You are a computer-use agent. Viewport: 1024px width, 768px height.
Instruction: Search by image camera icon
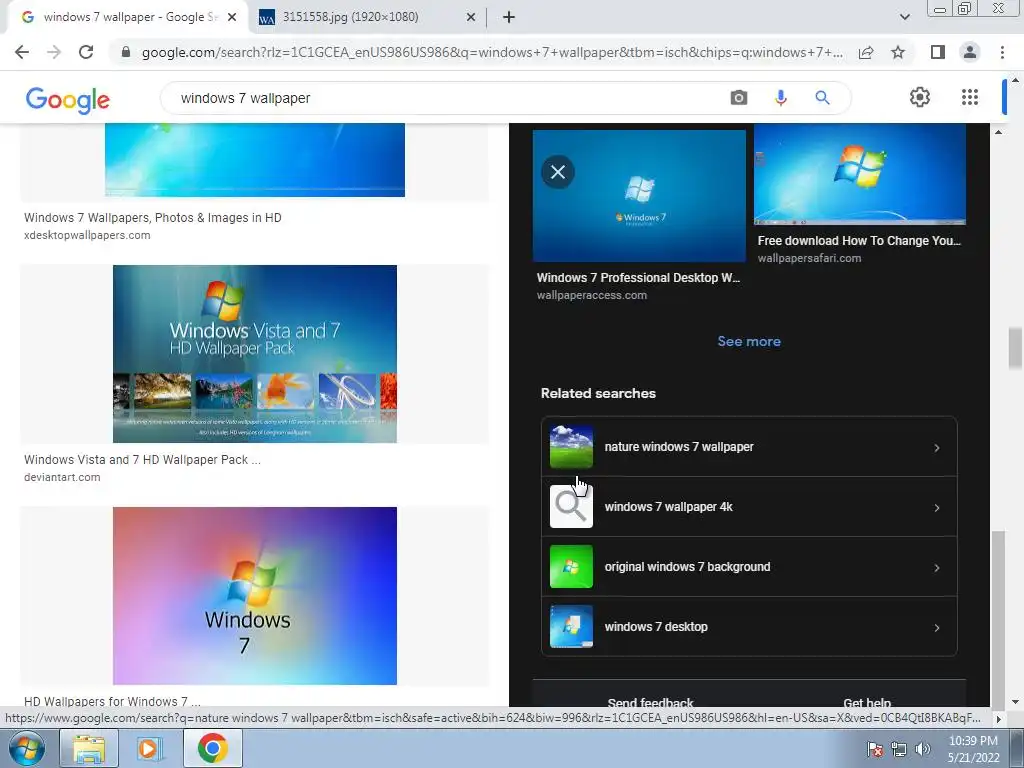(x=739, y=98)
